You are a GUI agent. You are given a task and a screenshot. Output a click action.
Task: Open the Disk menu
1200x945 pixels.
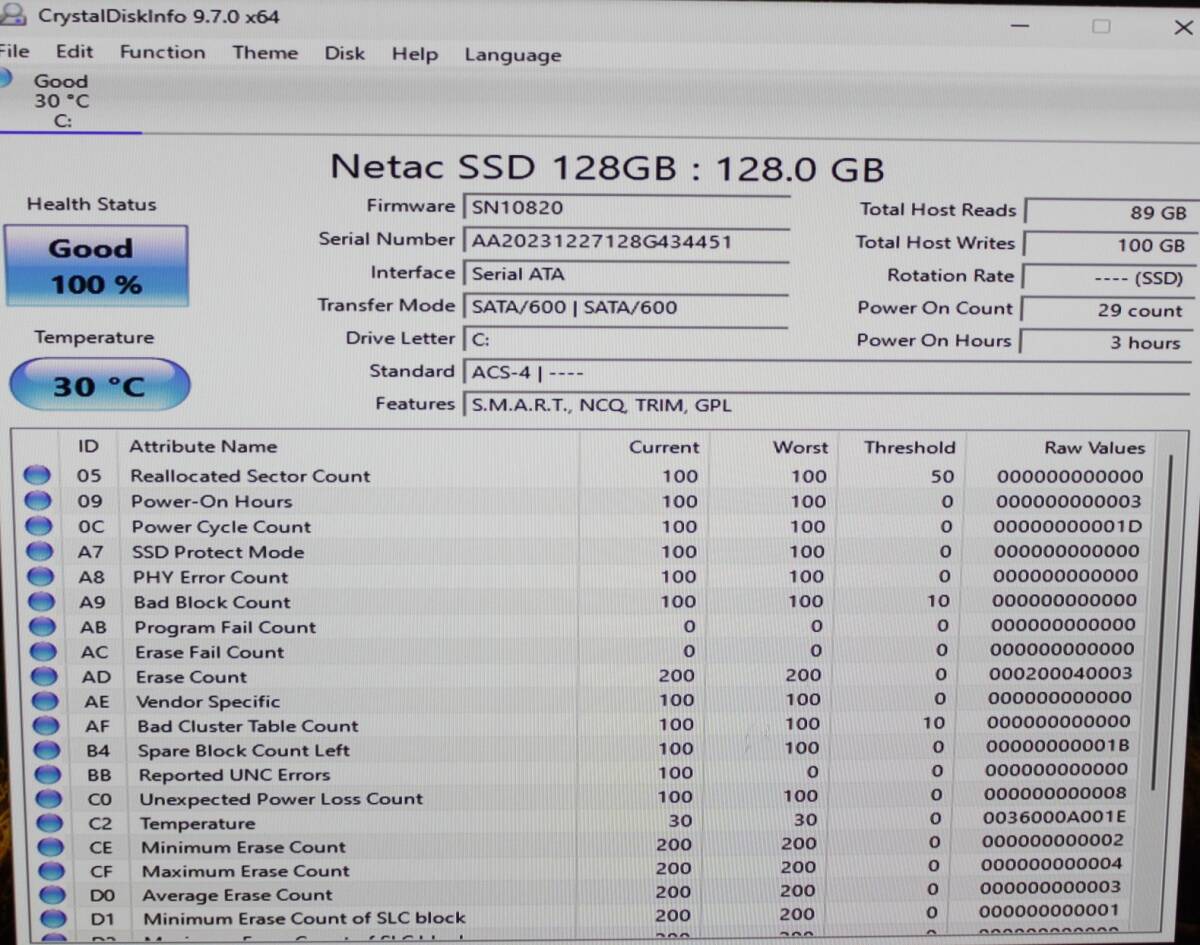(x=345, y=53)
